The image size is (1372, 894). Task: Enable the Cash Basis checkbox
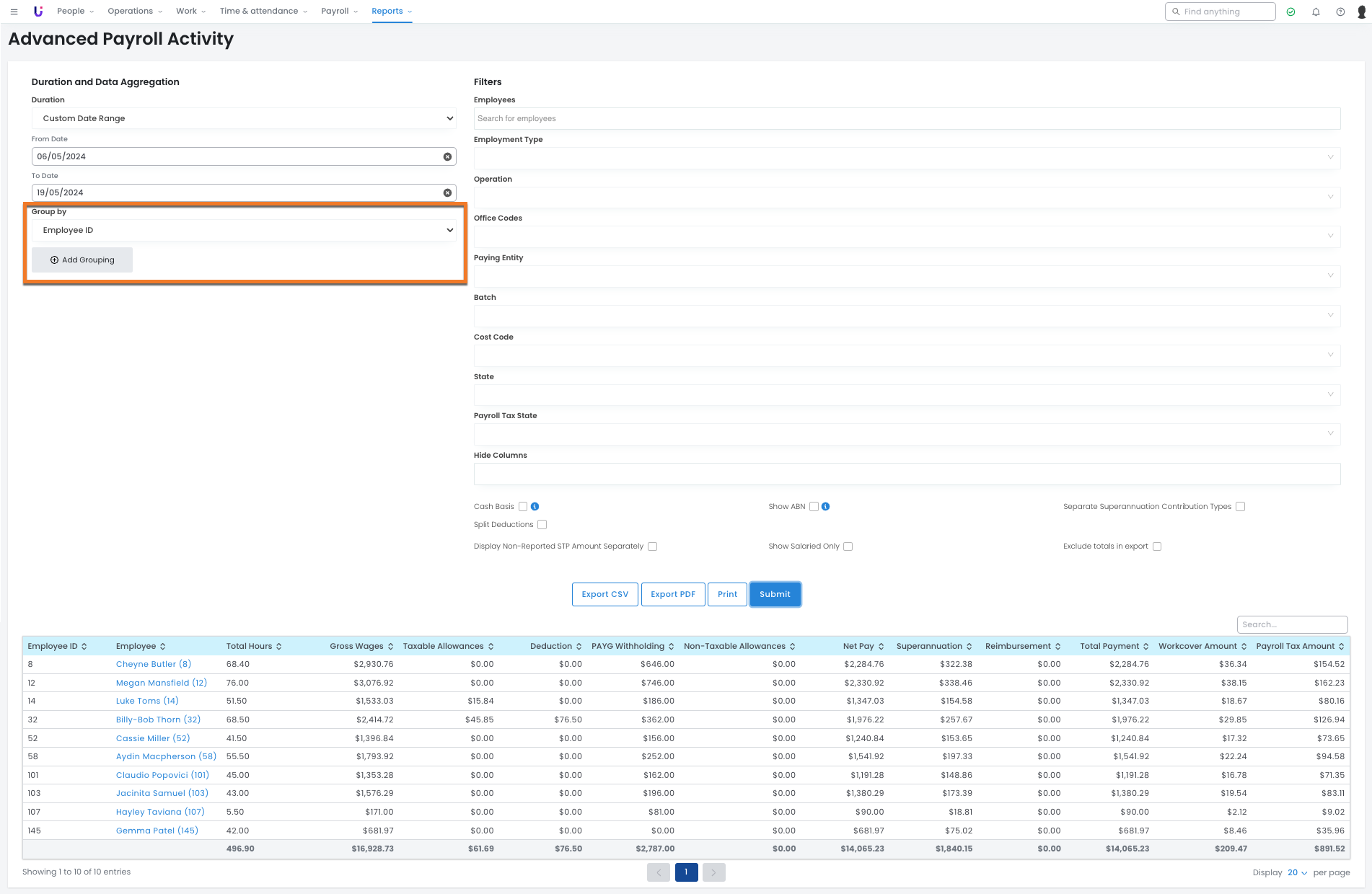pos(523,507)
